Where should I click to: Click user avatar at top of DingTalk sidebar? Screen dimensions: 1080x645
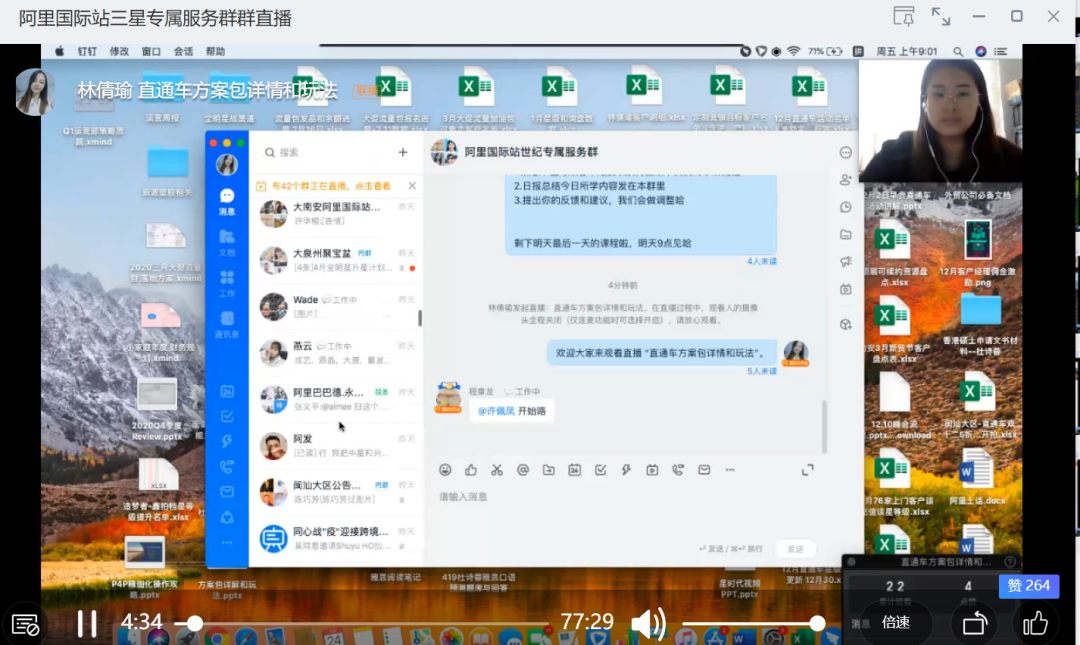pos(227,165)
